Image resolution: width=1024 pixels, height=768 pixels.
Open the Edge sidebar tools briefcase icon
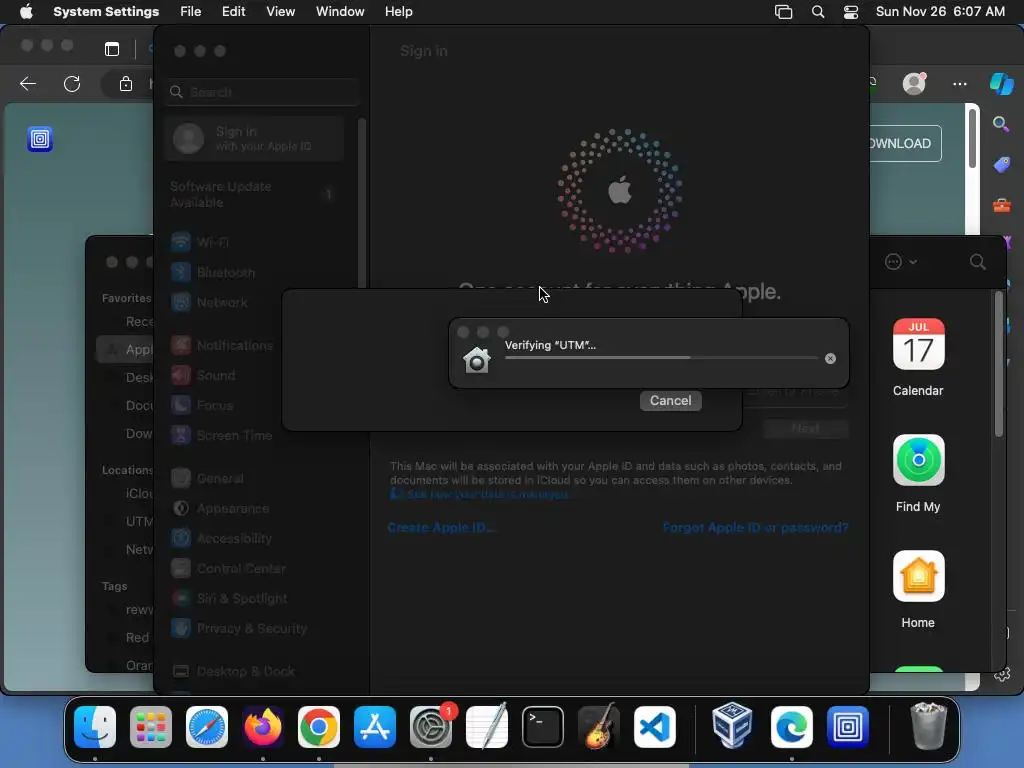click(x=1002, y=206)
